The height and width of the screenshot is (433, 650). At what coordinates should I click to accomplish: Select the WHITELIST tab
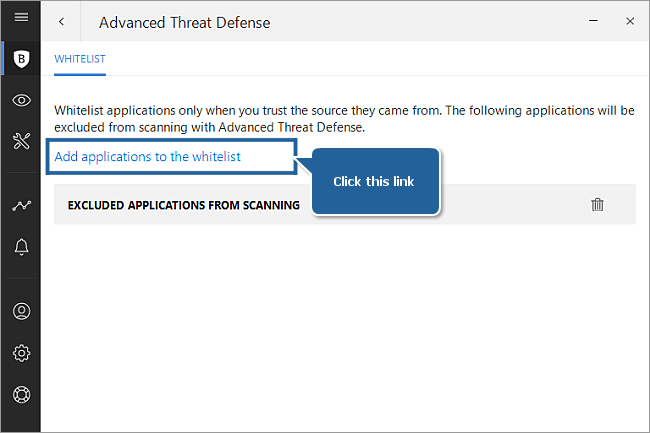(80, 59)
